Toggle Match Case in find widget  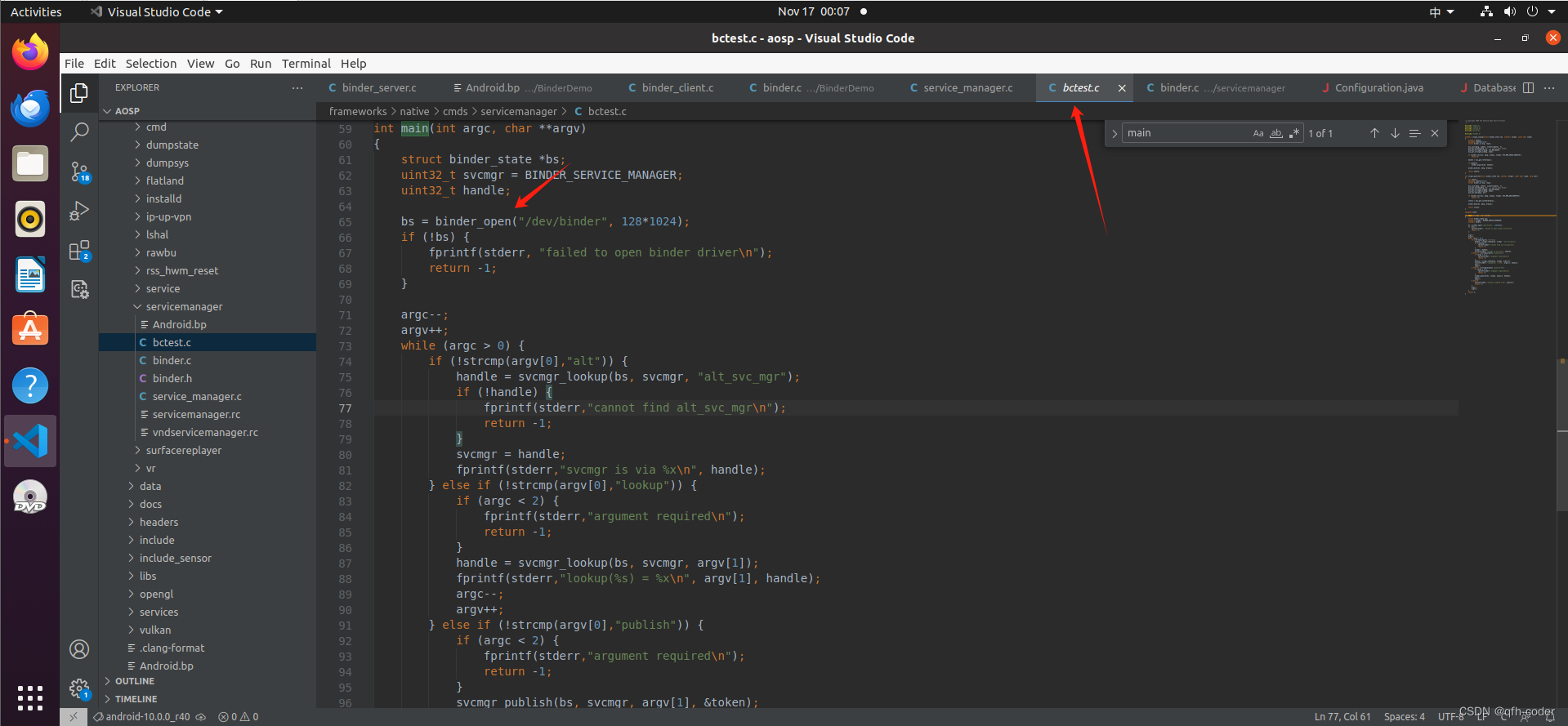pyautogui.click(x=1258, y=133)
